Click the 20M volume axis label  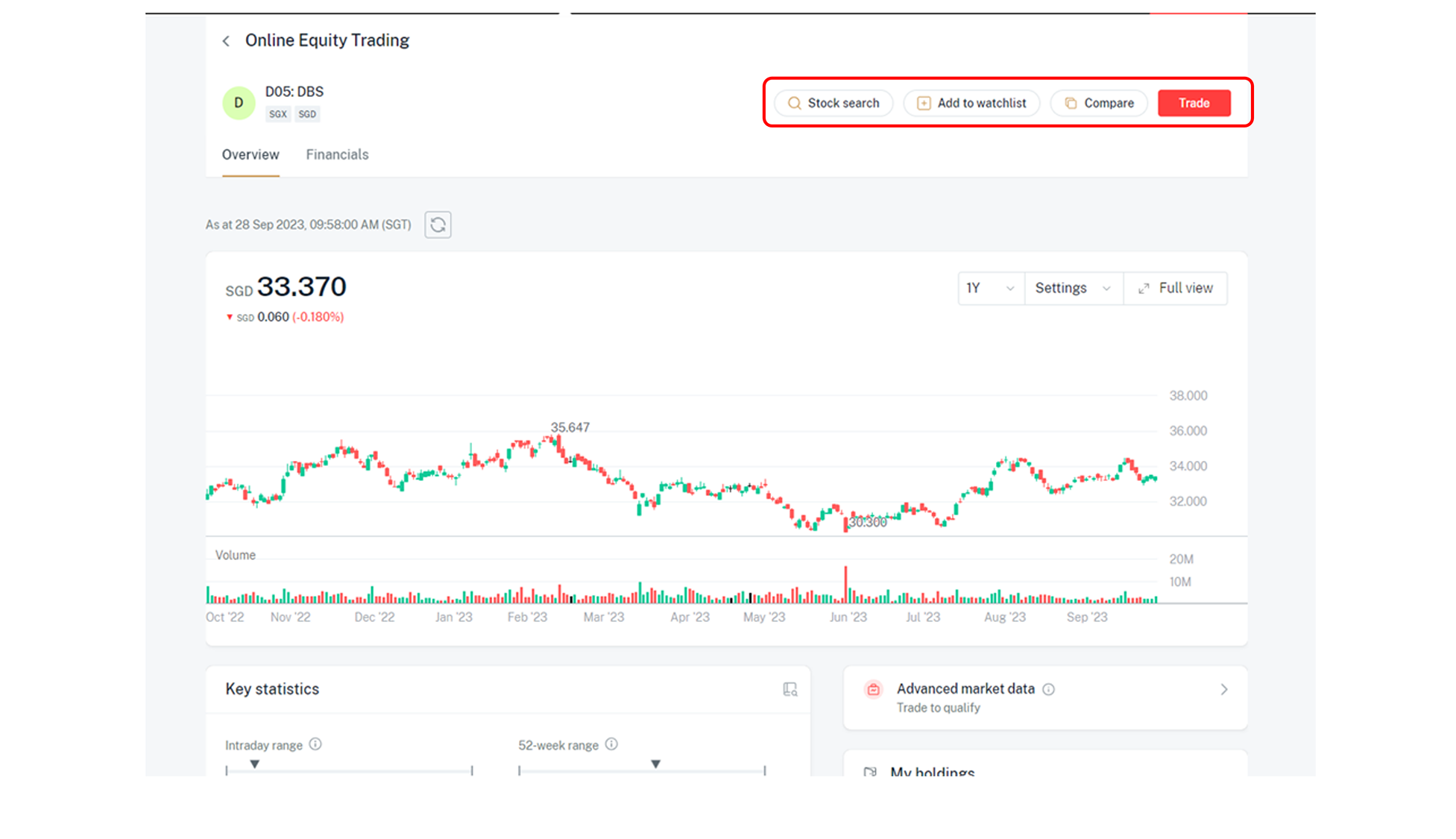click(x=1181, y=559)
